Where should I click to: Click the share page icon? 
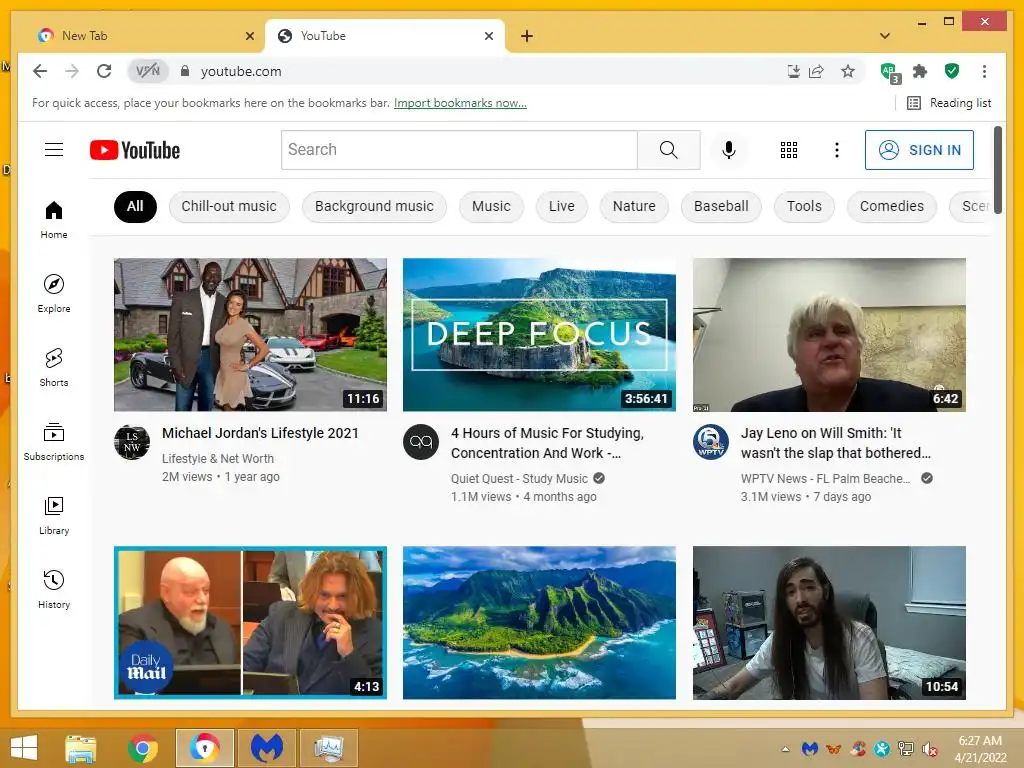[816, 71]
